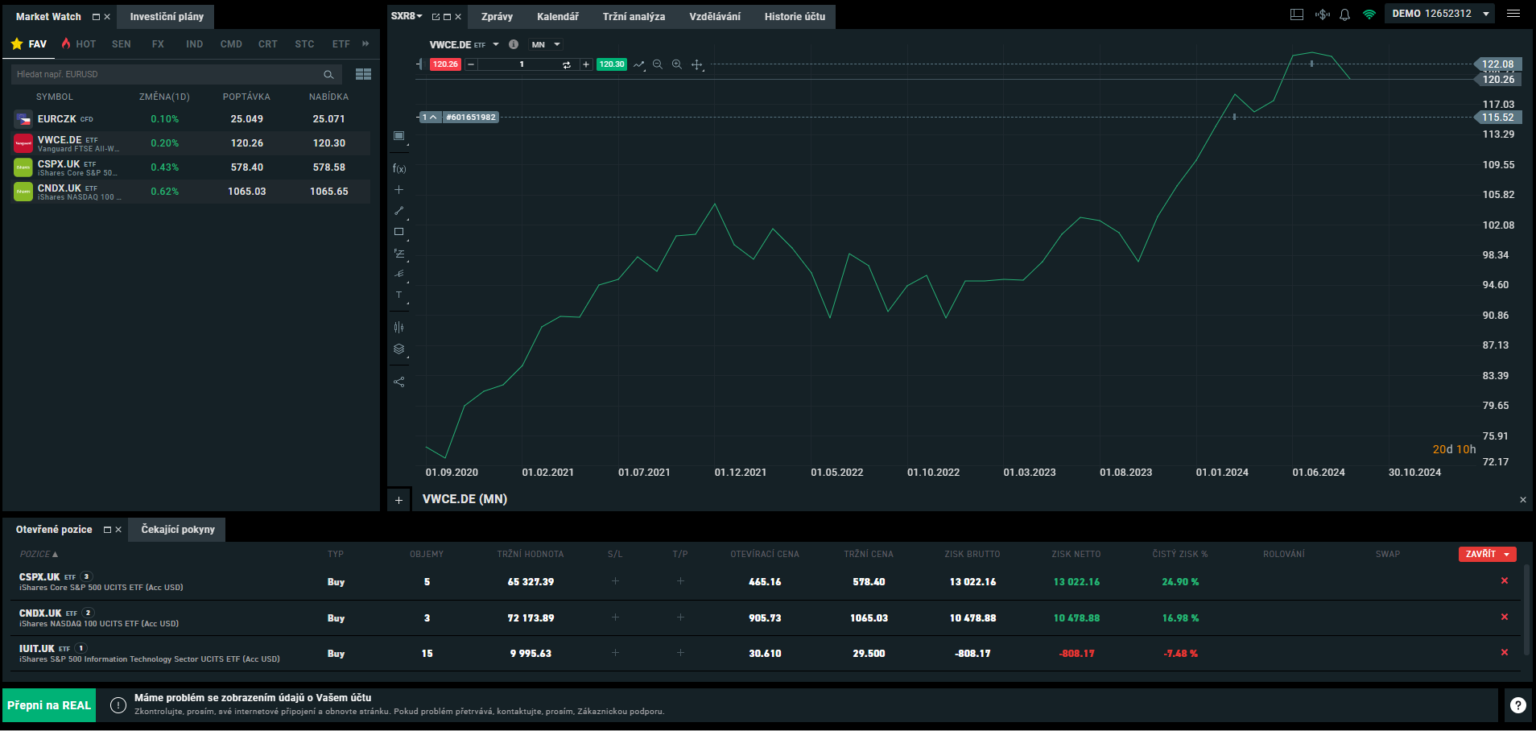Open the chart indicators f(x) menu
Screen dimensions: 1536x731
coord(399,168)
